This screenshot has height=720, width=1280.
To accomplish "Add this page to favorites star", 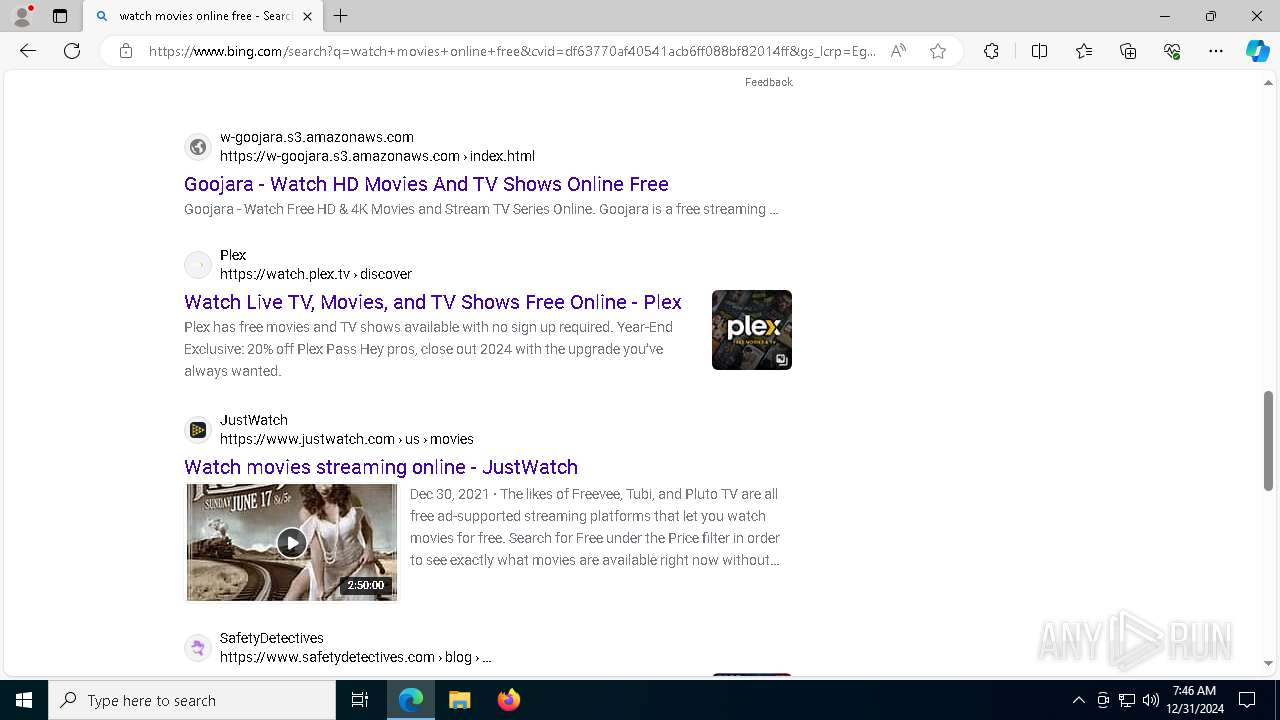I will tap(938, 51).
